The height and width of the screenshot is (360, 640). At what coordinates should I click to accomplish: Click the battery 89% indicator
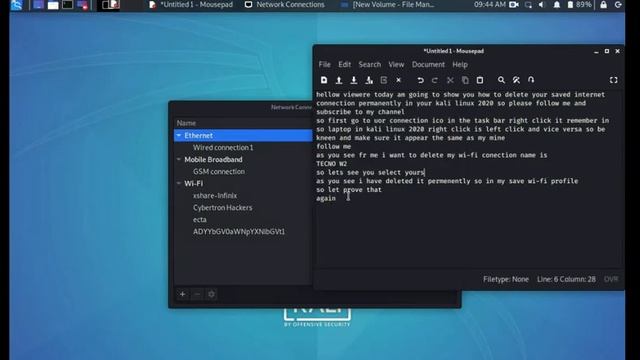pyautogui.click(x=580, y=5)
